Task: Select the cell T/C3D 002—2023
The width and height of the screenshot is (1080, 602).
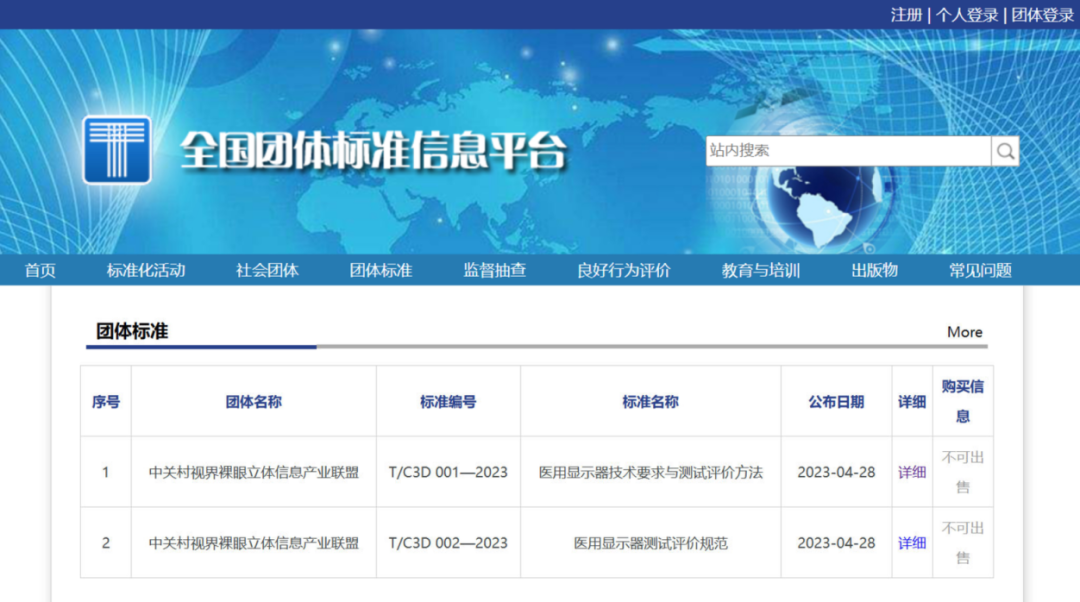Action: tap(448, 543)
